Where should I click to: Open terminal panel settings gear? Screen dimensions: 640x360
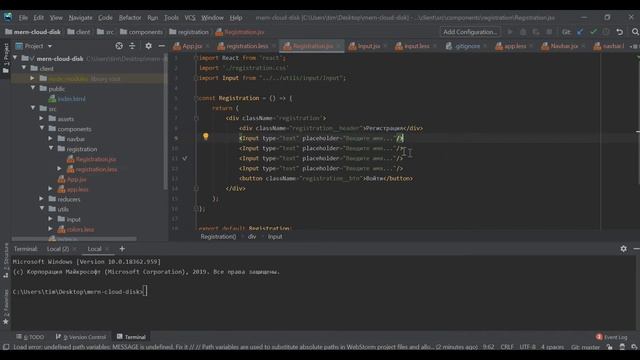pyautogui.click(x=623, y=249)
